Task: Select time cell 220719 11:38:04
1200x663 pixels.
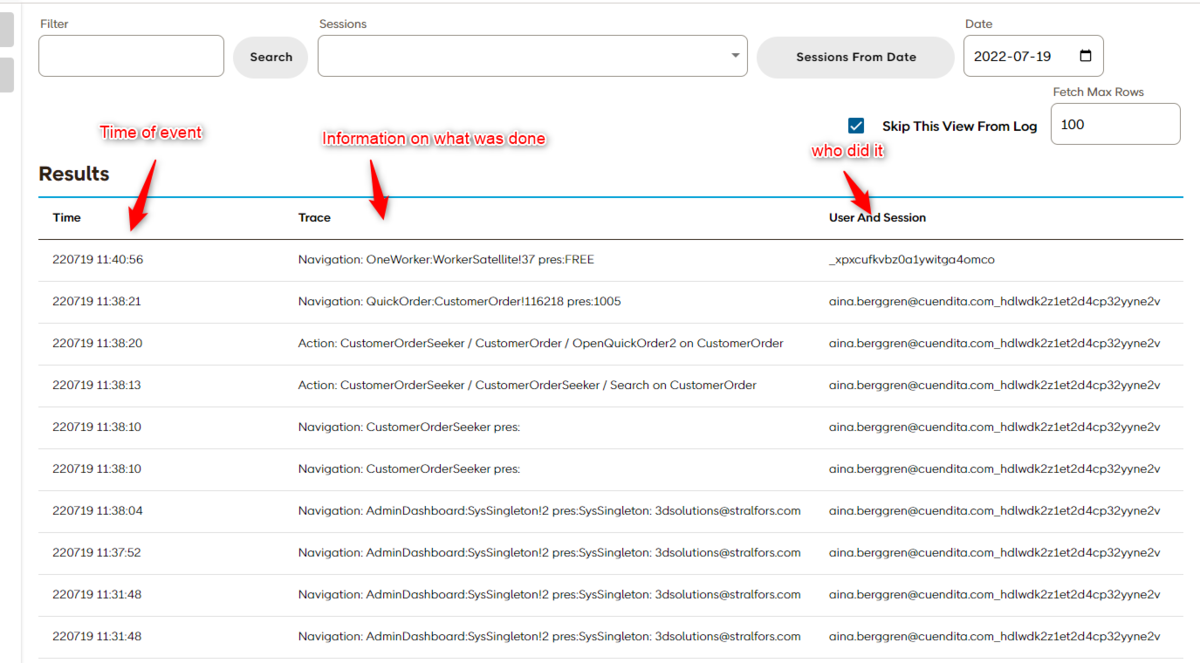Action: [x=98, y=511]
